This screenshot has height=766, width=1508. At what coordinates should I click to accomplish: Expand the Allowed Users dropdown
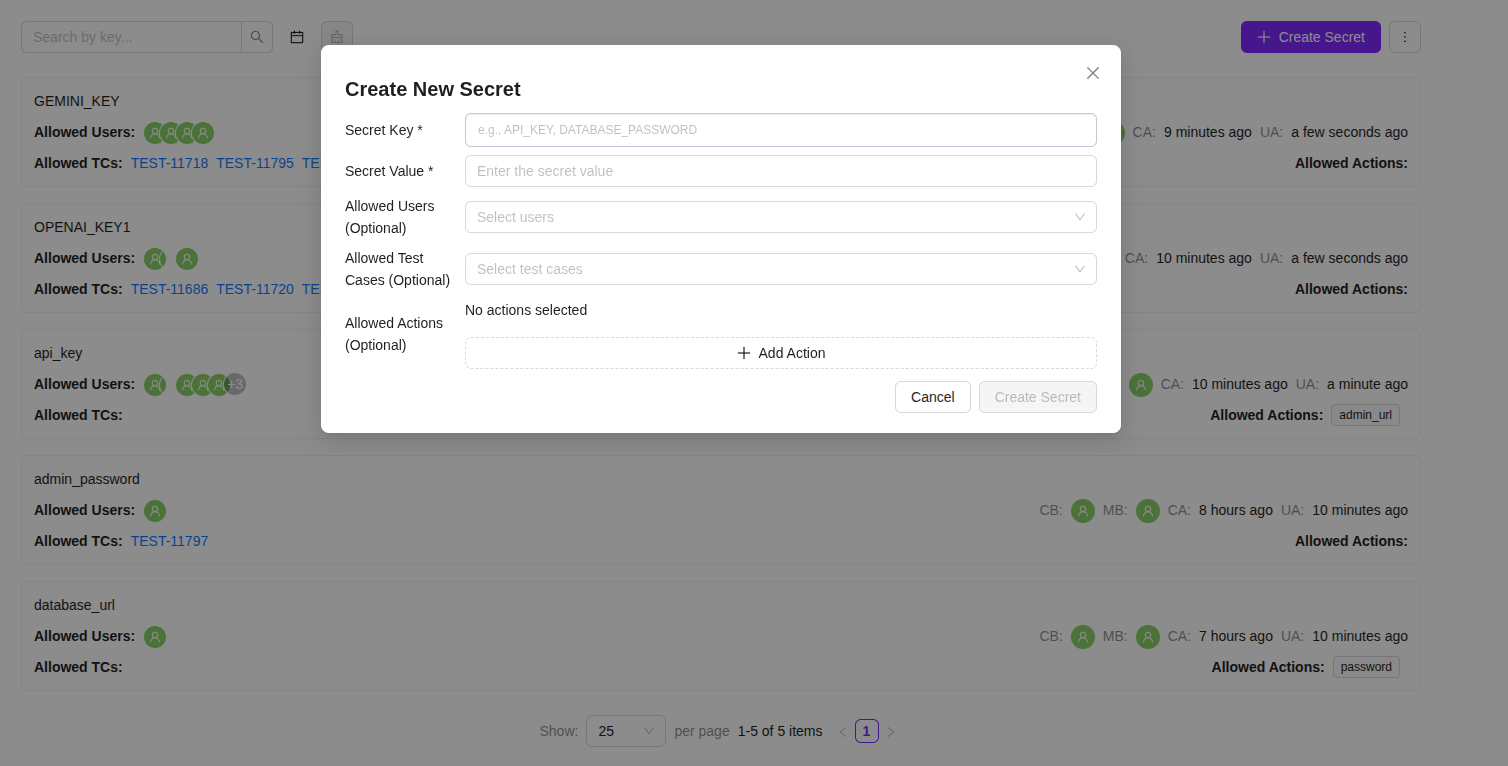pyautogui.click(x=780, y=217)
